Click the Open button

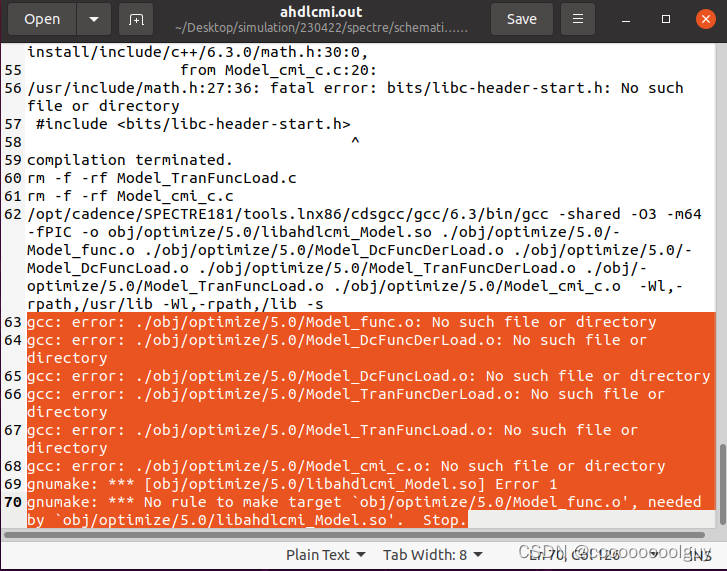(42, 19)
